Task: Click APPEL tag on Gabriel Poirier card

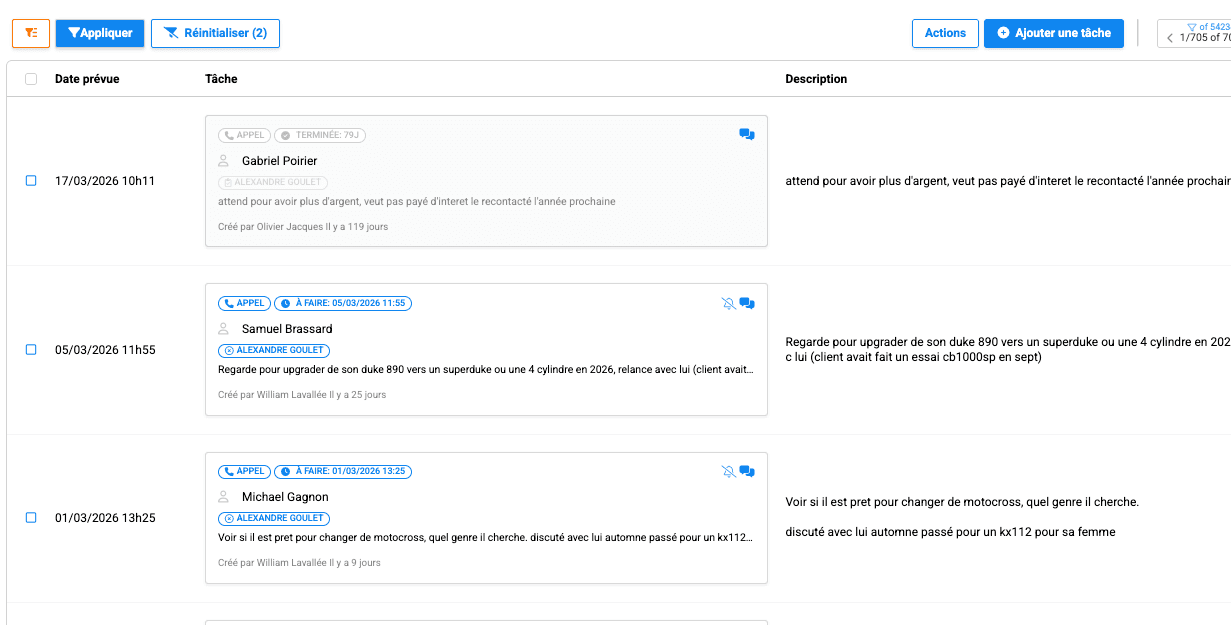Action: click(x=244, y=135)
